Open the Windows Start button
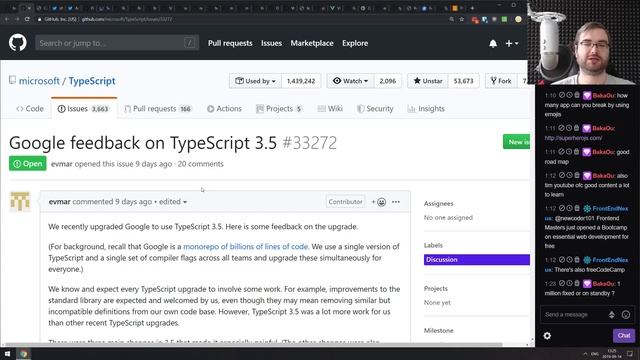 coord(7,353)
